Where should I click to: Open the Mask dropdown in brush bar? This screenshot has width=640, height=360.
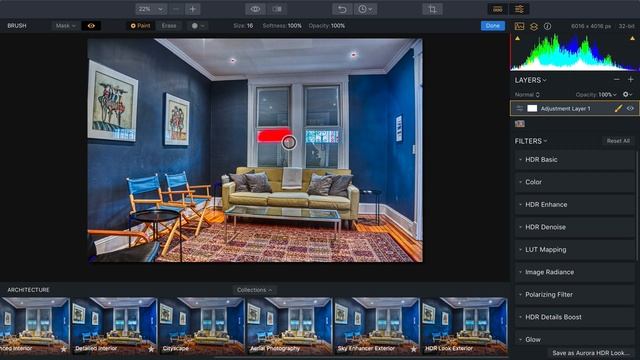(65, 26)
